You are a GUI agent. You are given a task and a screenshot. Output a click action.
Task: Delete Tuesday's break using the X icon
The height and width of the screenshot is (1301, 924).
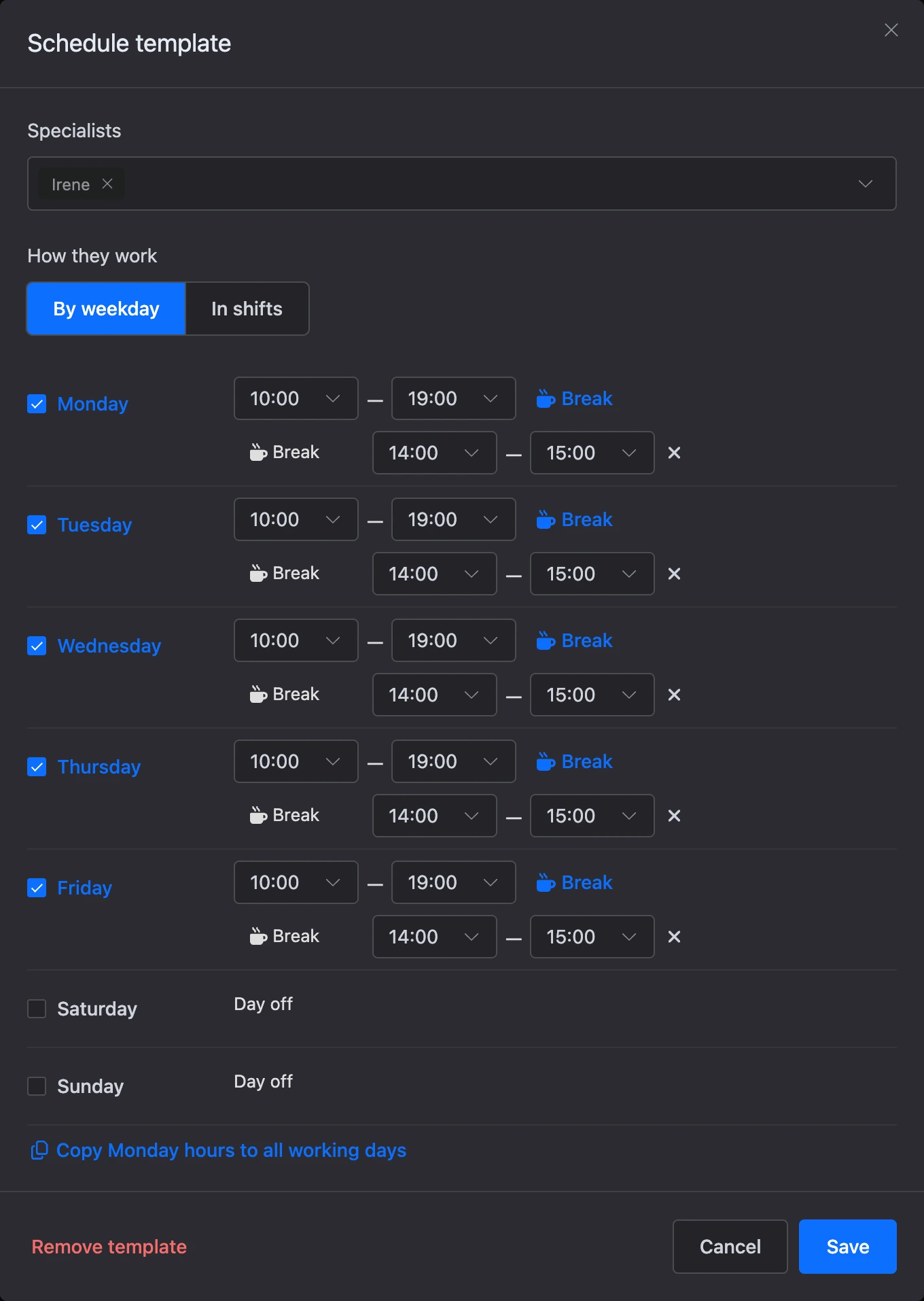[x=674, y=574]
